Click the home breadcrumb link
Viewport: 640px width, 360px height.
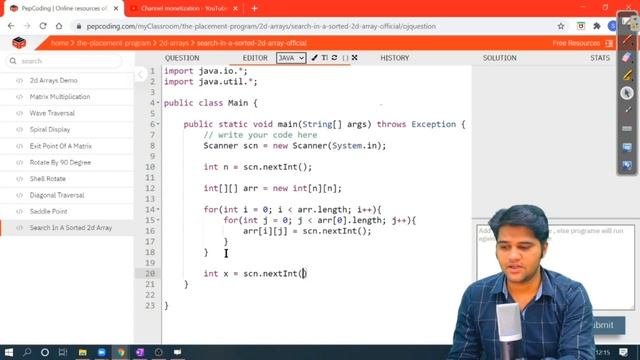[60, 43]
